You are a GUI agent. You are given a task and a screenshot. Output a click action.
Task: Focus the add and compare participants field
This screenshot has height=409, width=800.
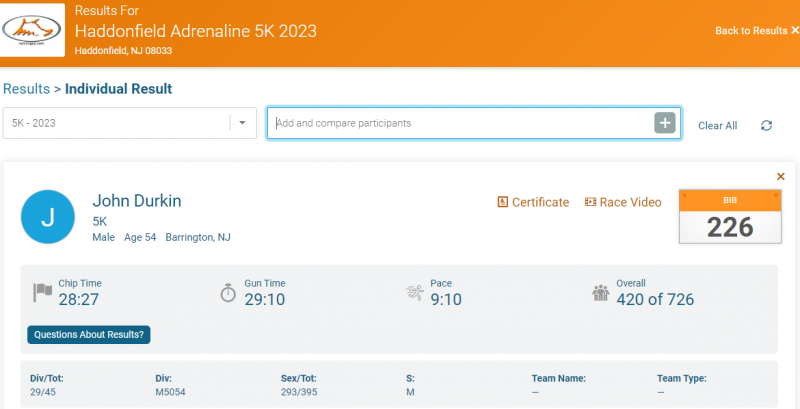(460, 123)
